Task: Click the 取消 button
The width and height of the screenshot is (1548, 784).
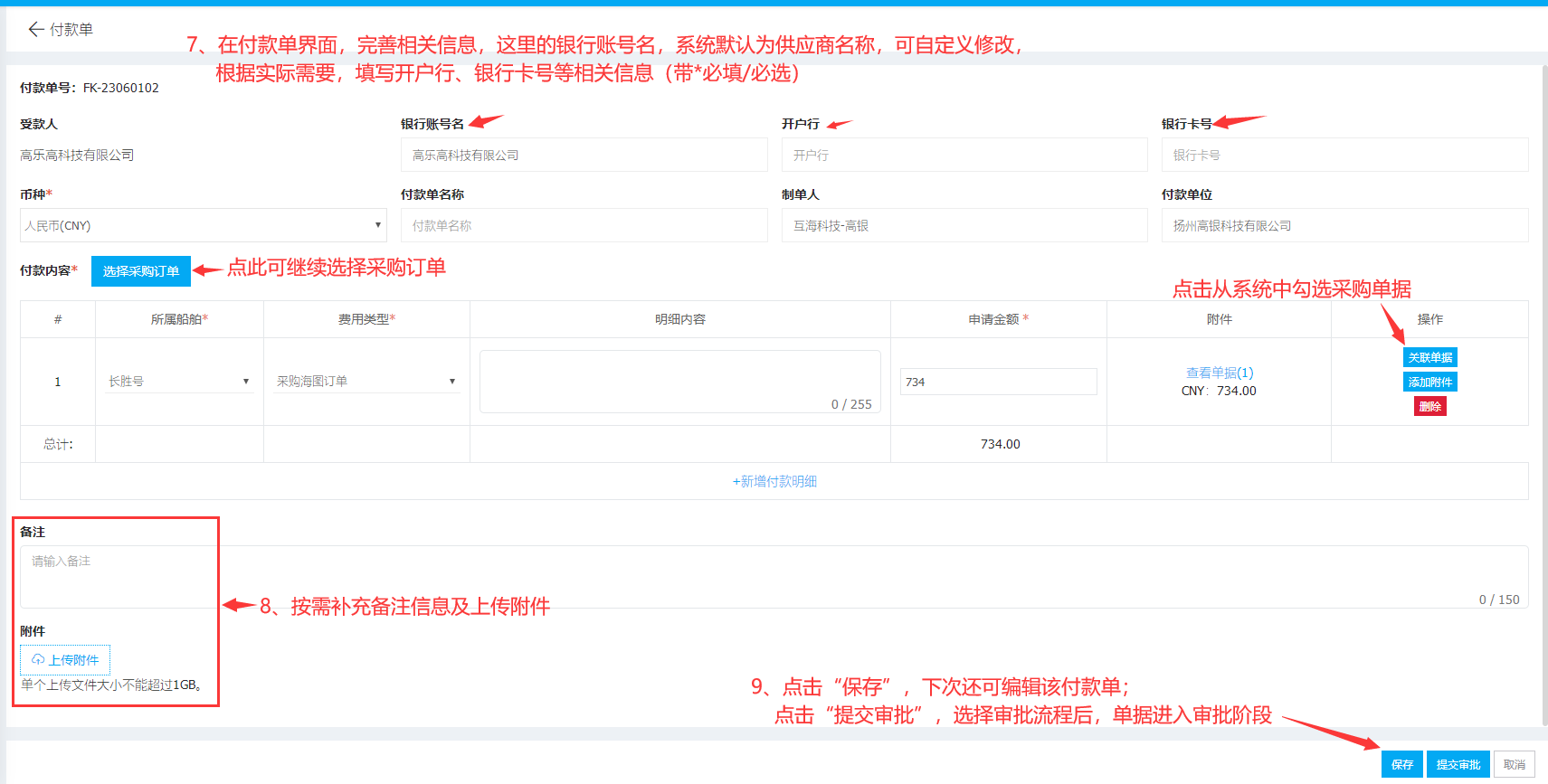Action: [1515, 764]
